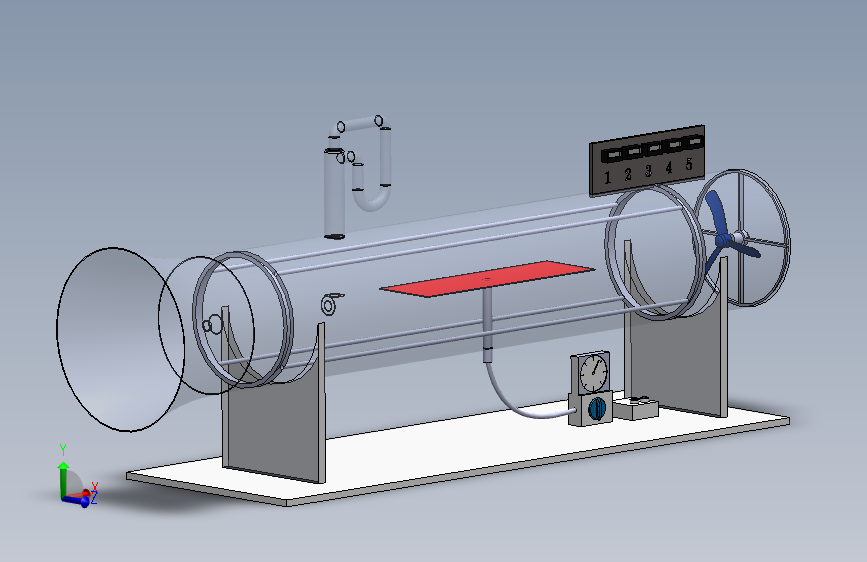The image size is (867, 562).
Task: Select the blue Z axis arrow of the triad
Action: click(x=77, y=501)
